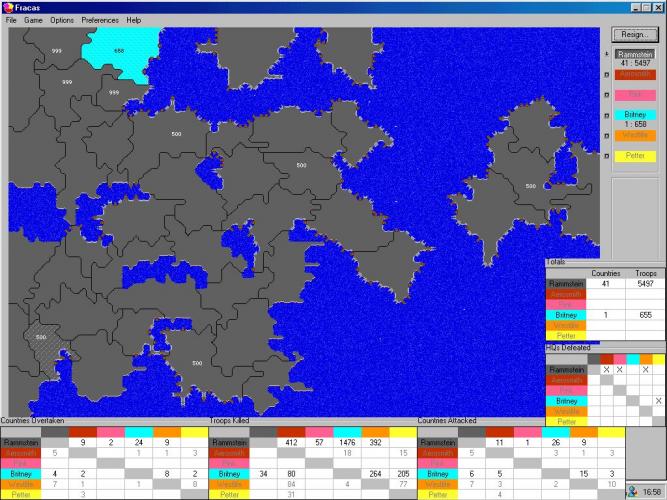Click the small icon beside the pink player label
The image size is (667, 500).
(607, 95)
